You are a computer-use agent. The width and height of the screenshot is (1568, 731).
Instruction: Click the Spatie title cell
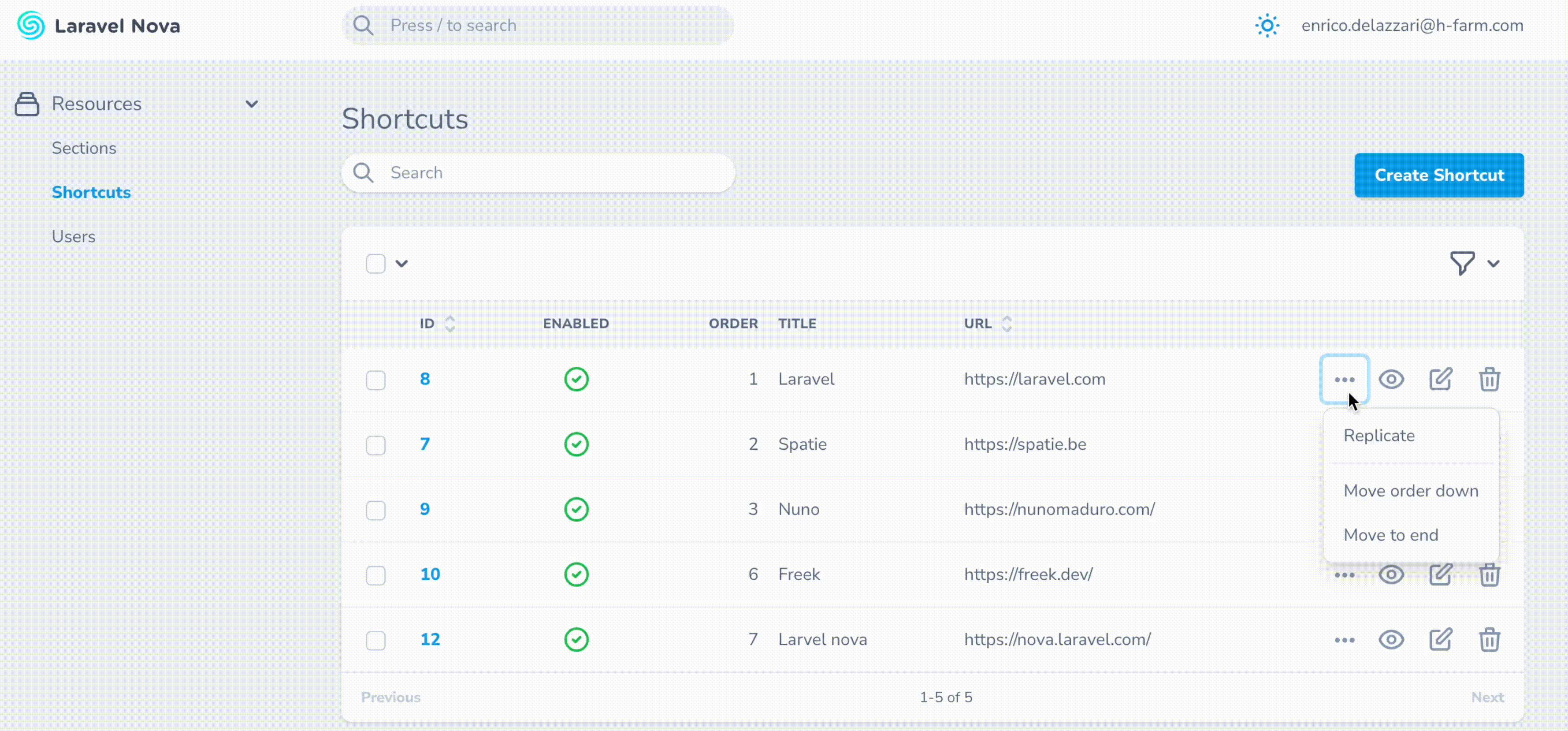802,444
